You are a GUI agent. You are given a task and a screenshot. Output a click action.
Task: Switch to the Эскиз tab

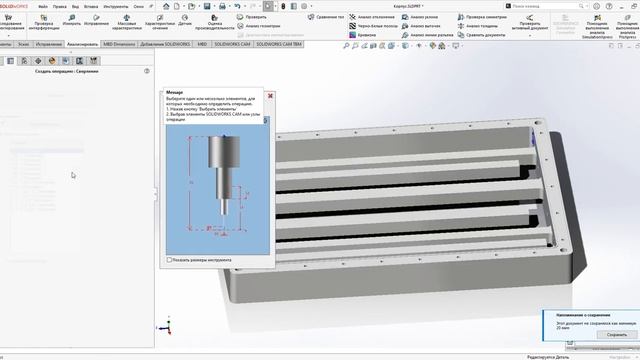23,44
